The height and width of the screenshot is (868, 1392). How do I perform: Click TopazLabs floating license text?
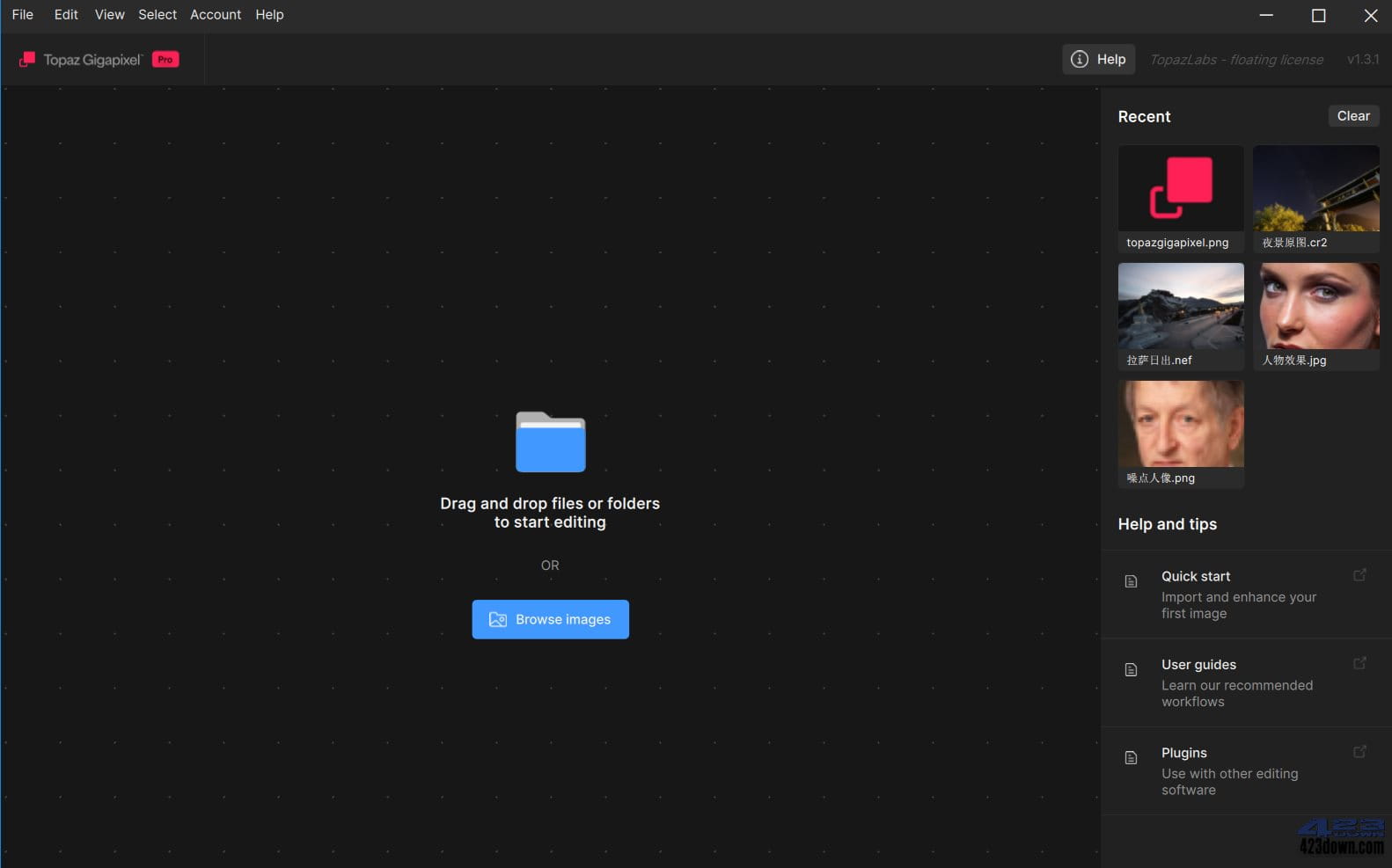click(1236, 60)
